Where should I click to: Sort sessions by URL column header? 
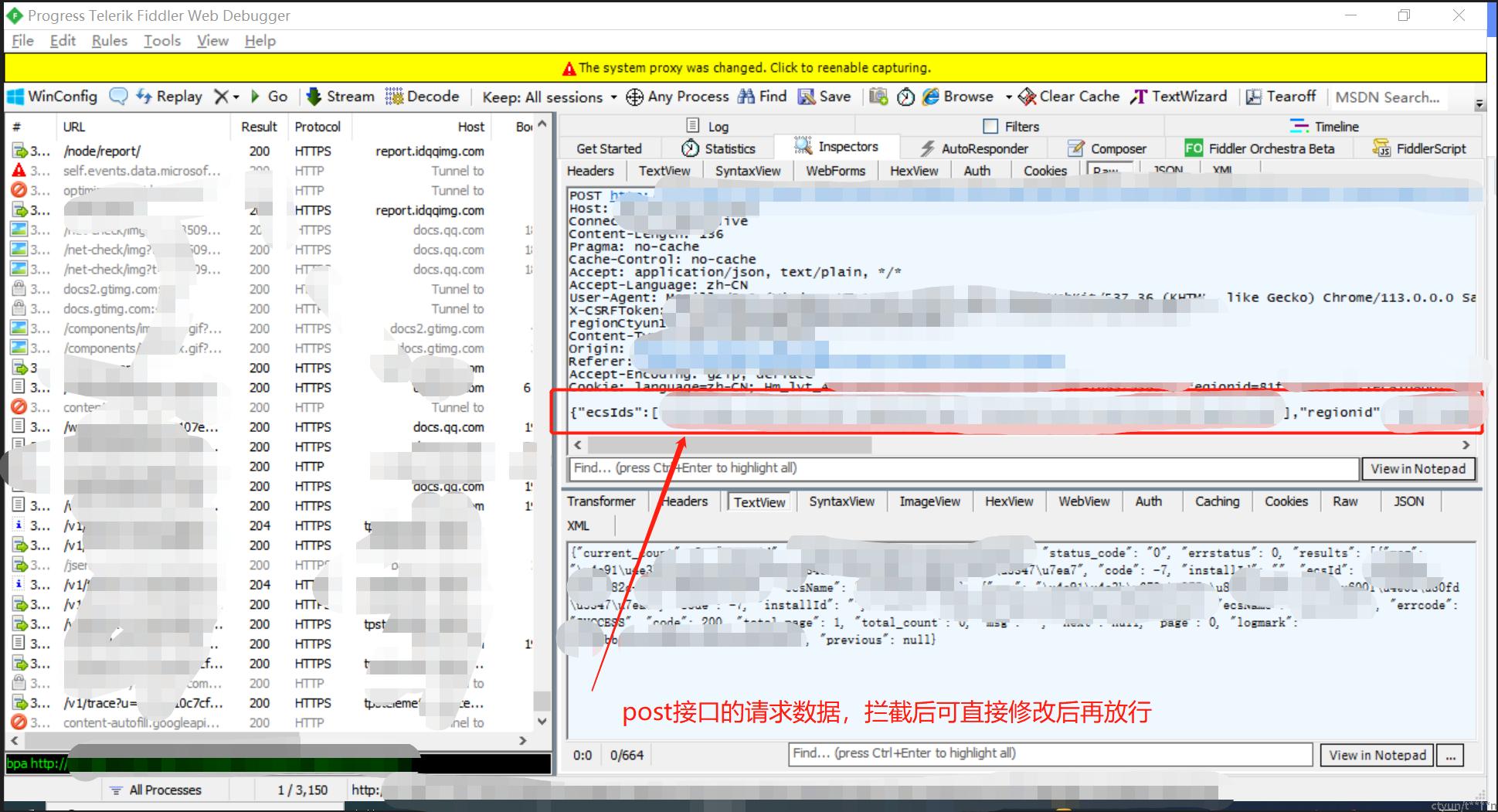point(143,127)
